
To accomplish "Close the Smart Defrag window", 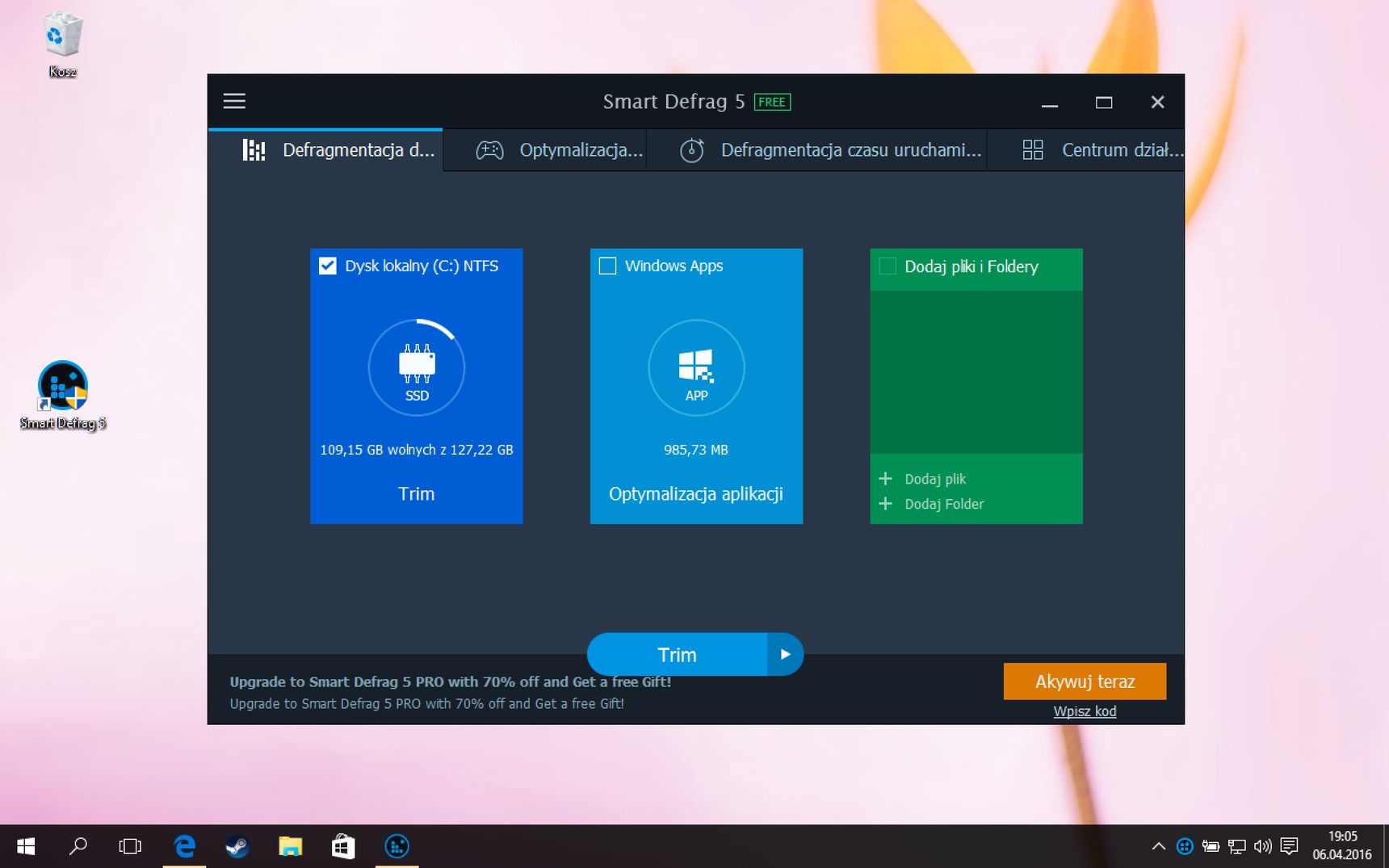I will (1157, 103).
